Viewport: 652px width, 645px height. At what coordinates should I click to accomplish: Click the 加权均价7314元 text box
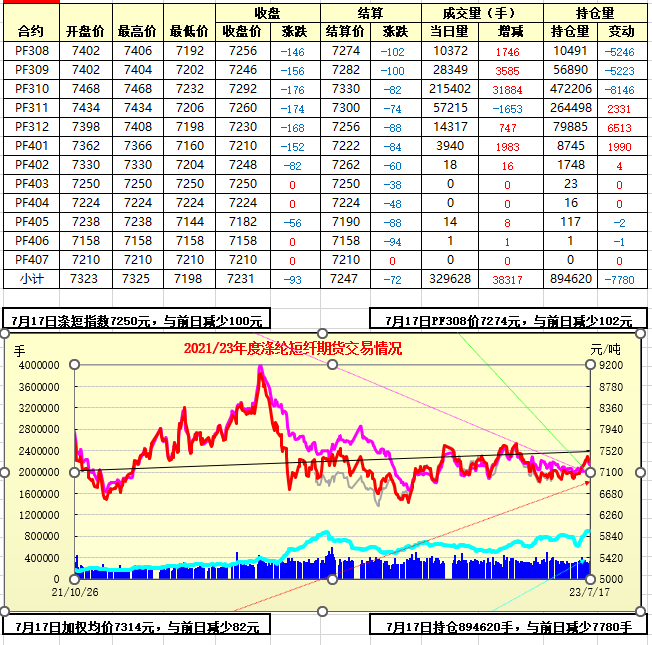click(138, 627)
